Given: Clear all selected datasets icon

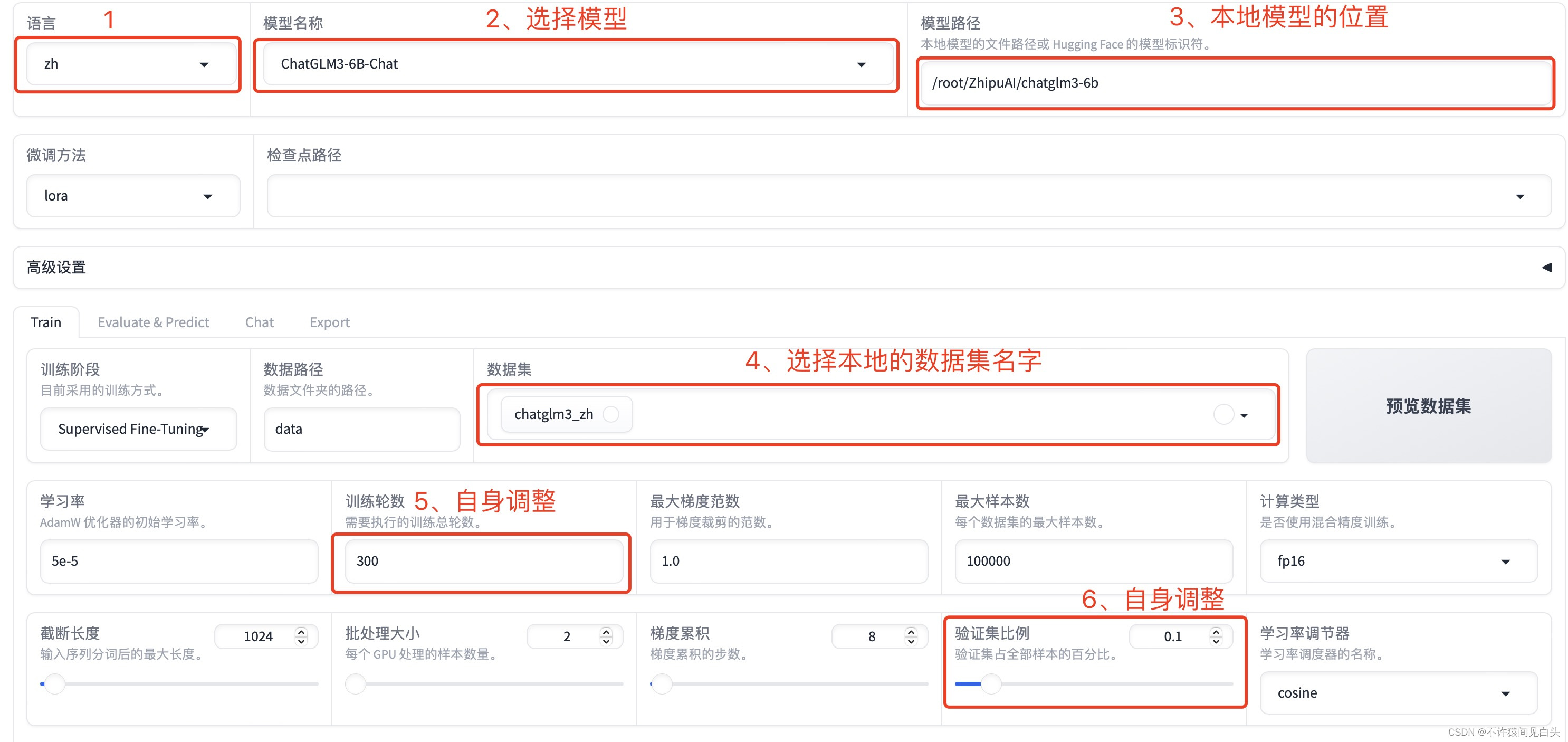Looking at the screenshot, I should coord(1223,414).
